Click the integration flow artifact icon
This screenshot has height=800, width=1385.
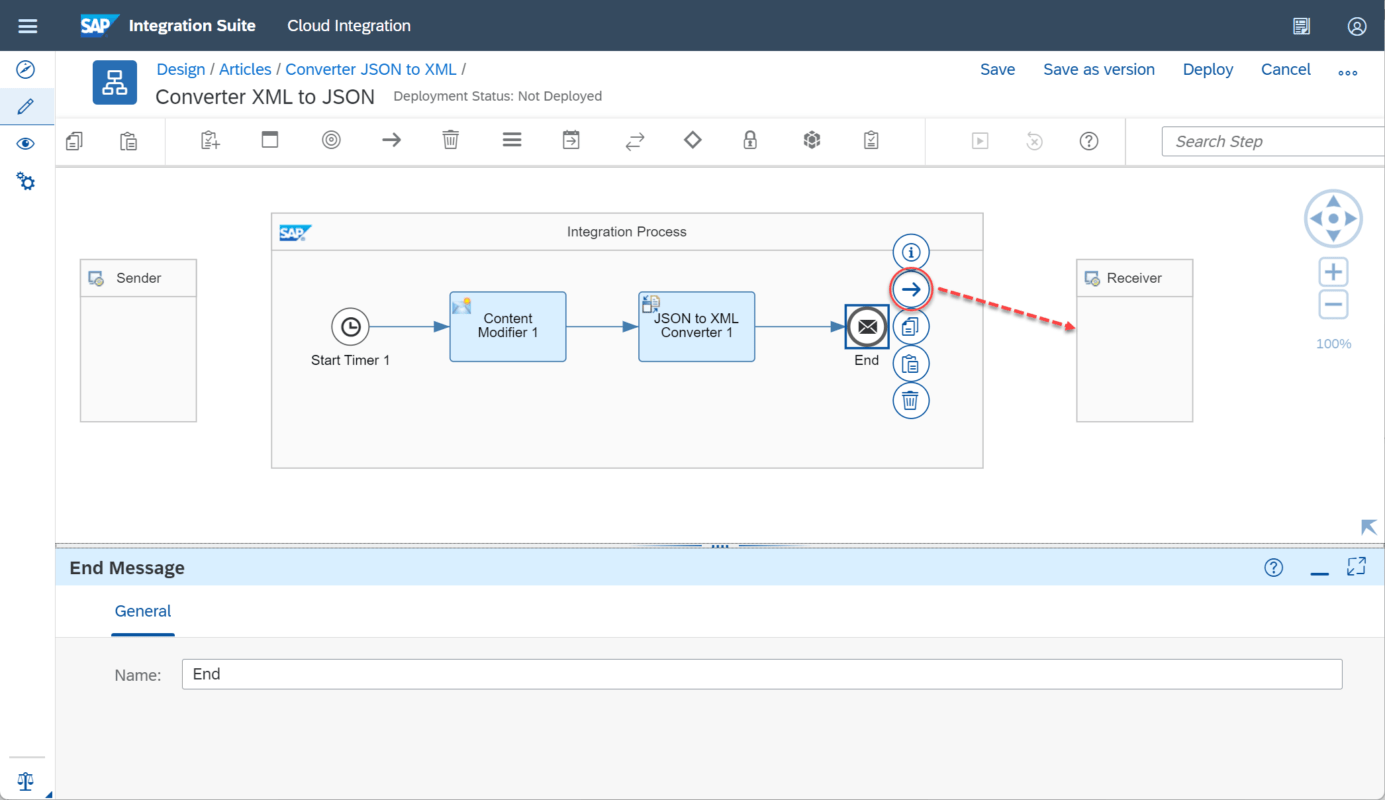pyautogui.click(x=115, y=82)
